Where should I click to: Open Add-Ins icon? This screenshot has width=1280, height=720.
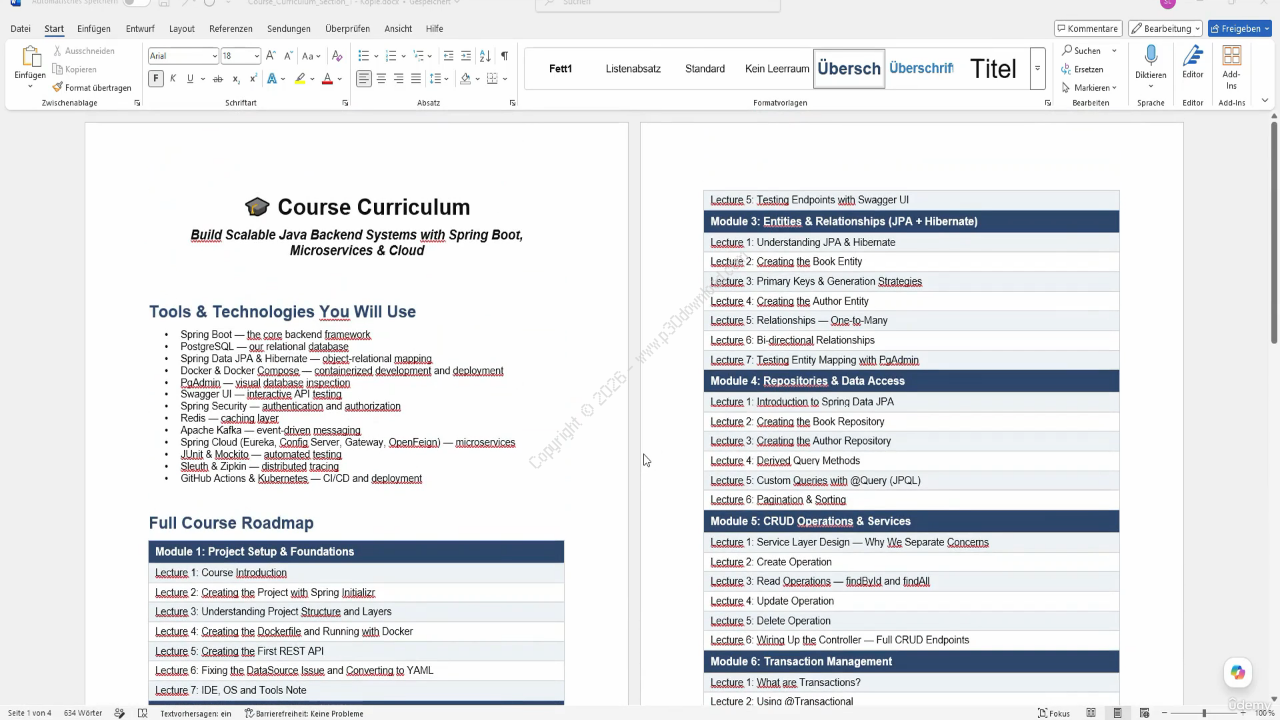(x=1232, y=56)
